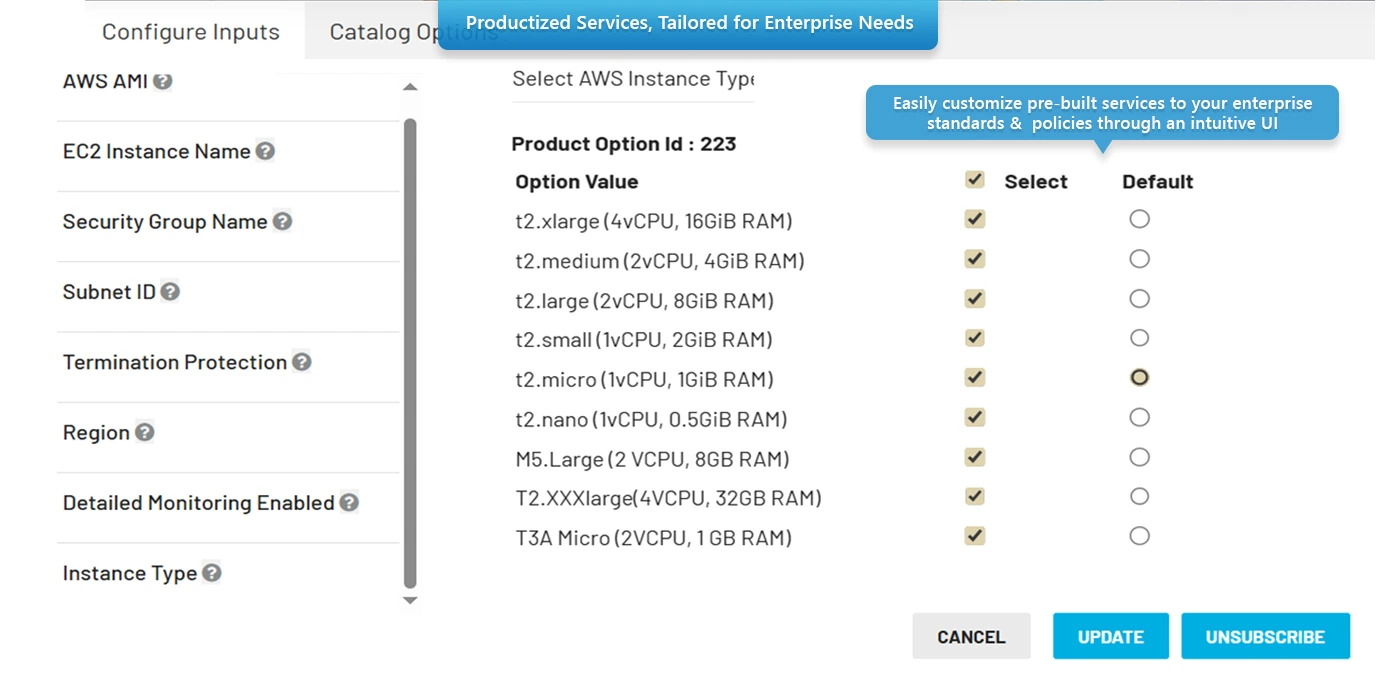Viewport: 1376px width, 680px height.
Task: Click the Region help icon
Action: 145,432
